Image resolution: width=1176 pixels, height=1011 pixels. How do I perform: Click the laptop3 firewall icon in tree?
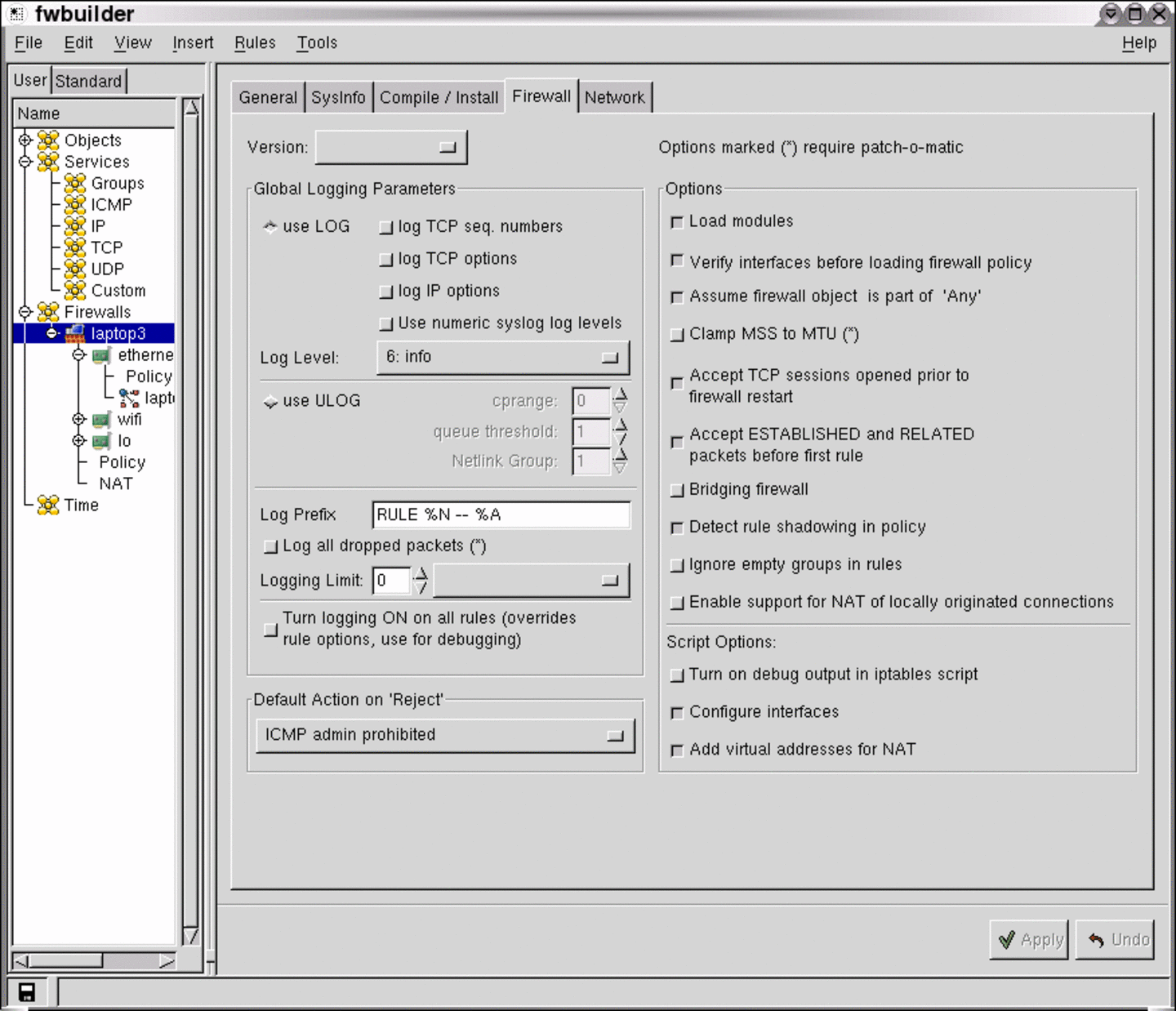[75, 333]
